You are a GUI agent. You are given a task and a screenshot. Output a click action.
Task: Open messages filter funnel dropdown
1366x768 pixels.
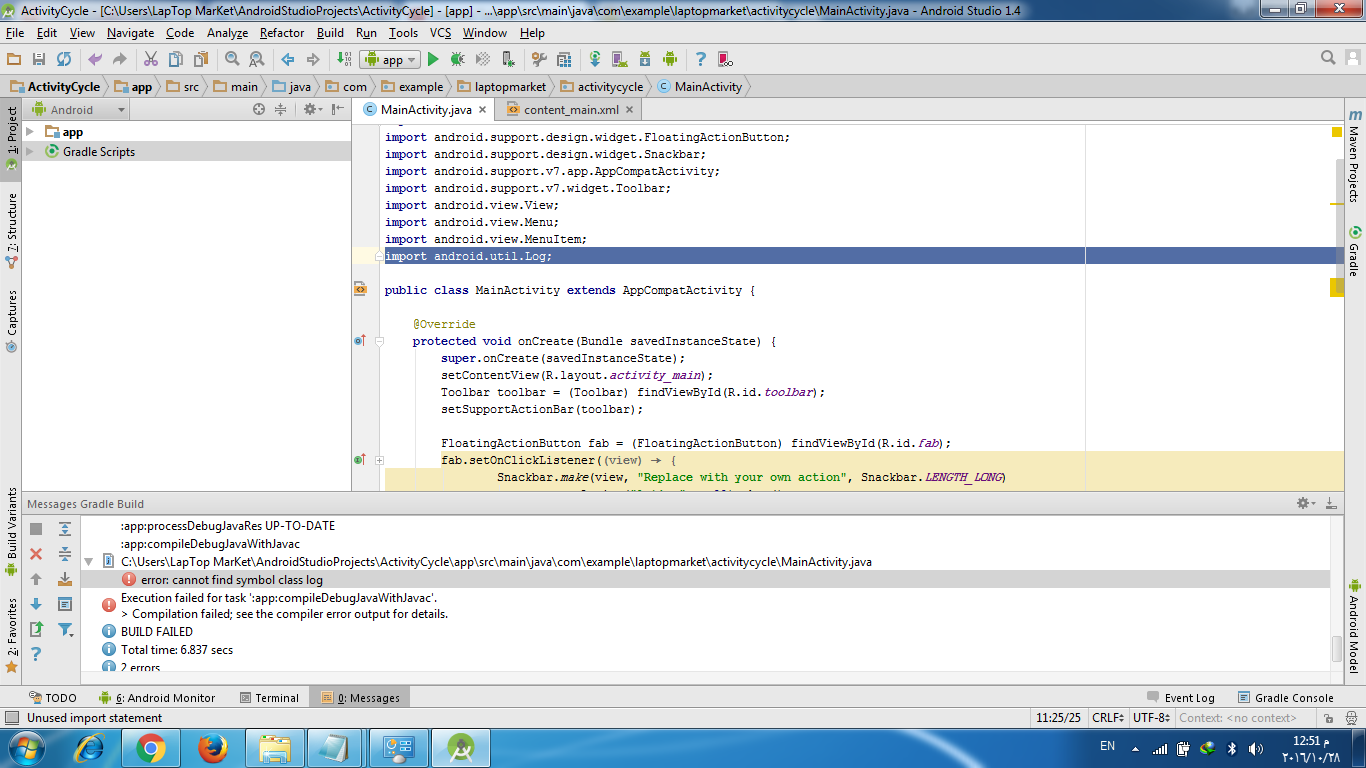[x=65, y=629]
